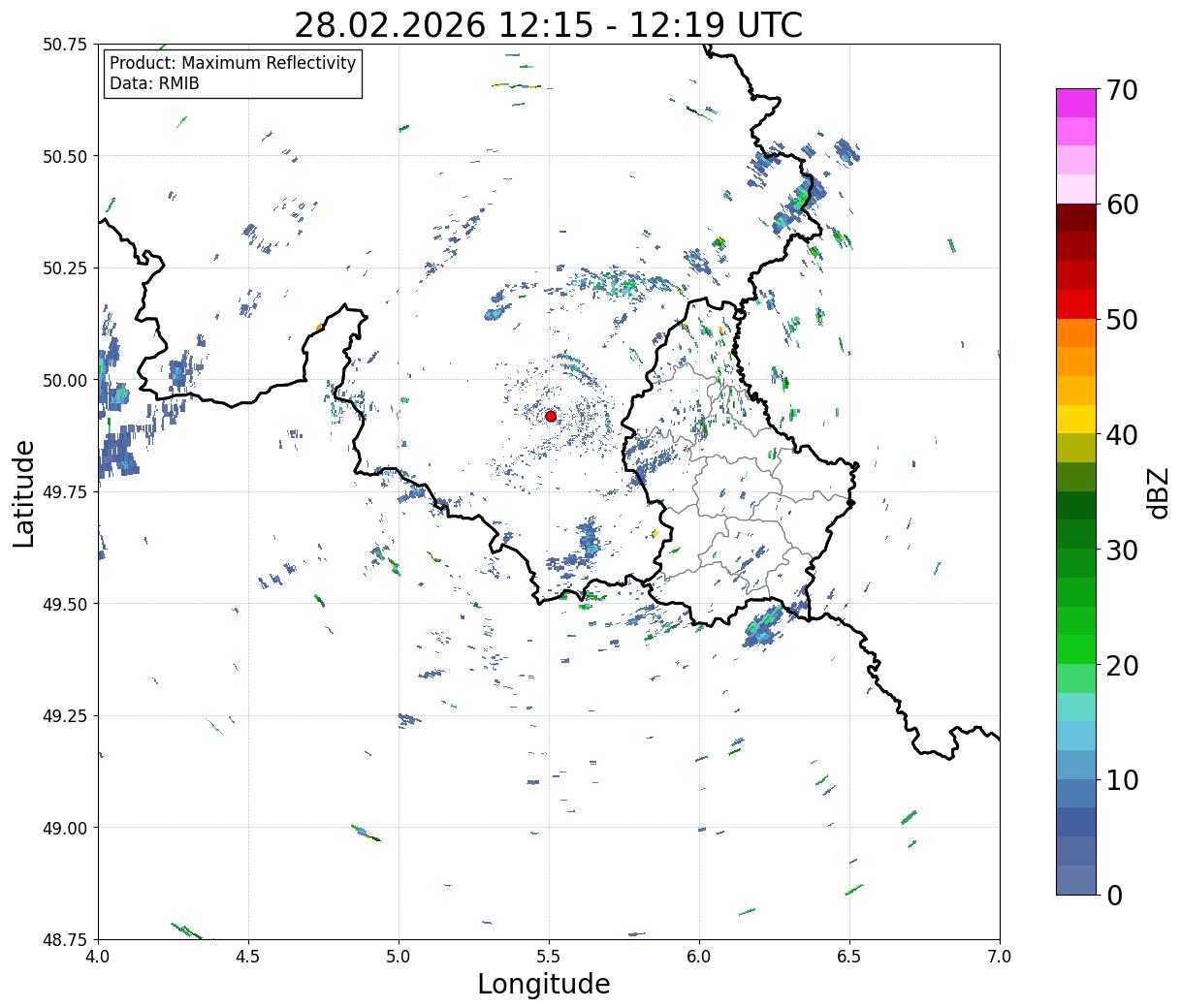Screen dimensions: 1182x1008
Task: Click the light green swatch just below the 20 tick
Action: coord(1076,678)
